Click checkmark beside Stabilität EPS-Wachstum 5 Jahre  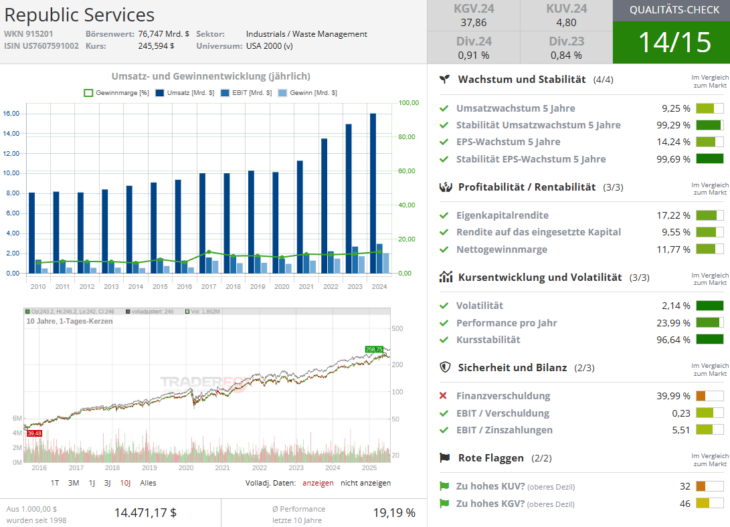pyautogui.click(x=444, y=159)
